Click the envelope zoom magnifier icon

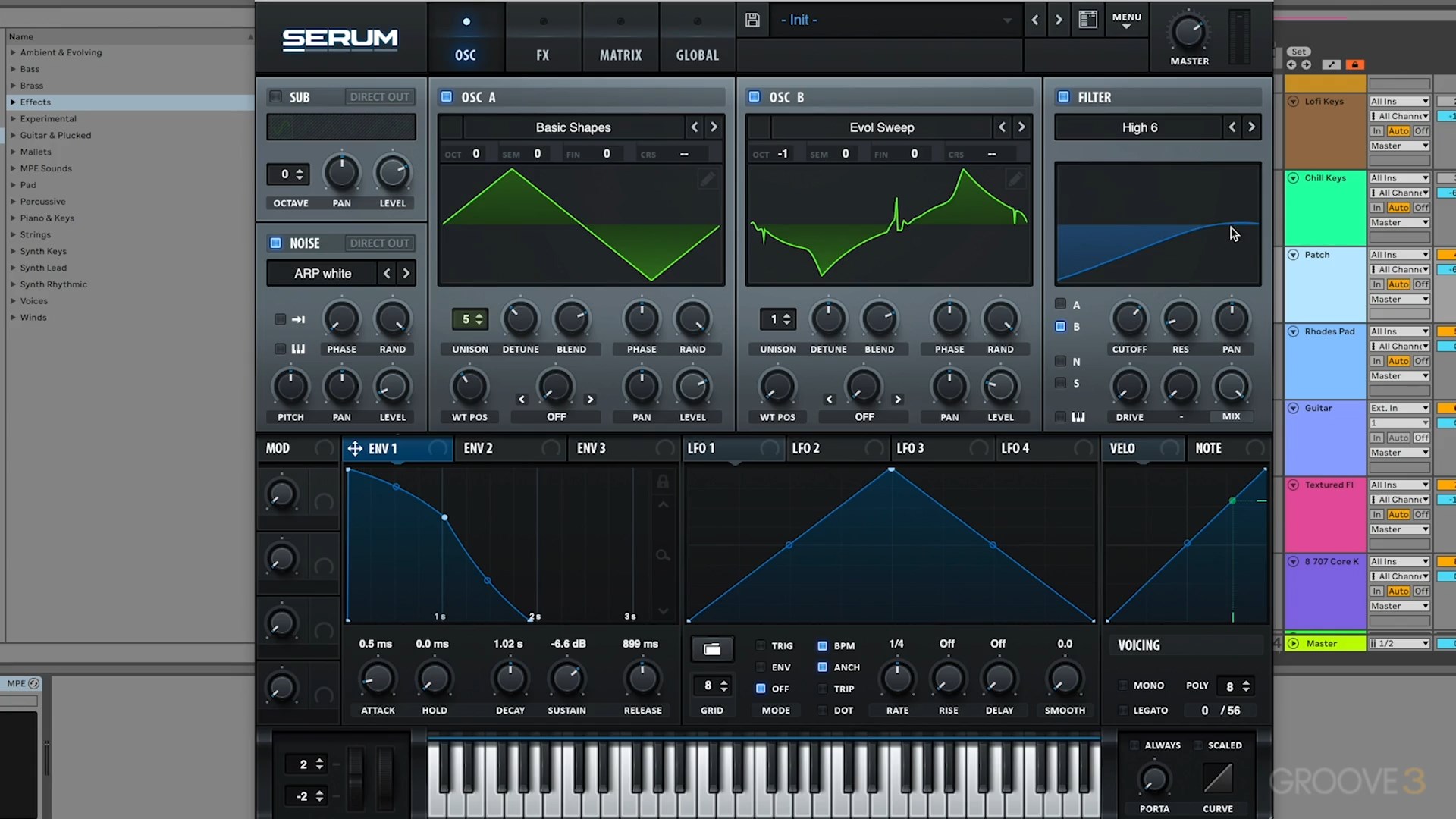tap(663, 556)
